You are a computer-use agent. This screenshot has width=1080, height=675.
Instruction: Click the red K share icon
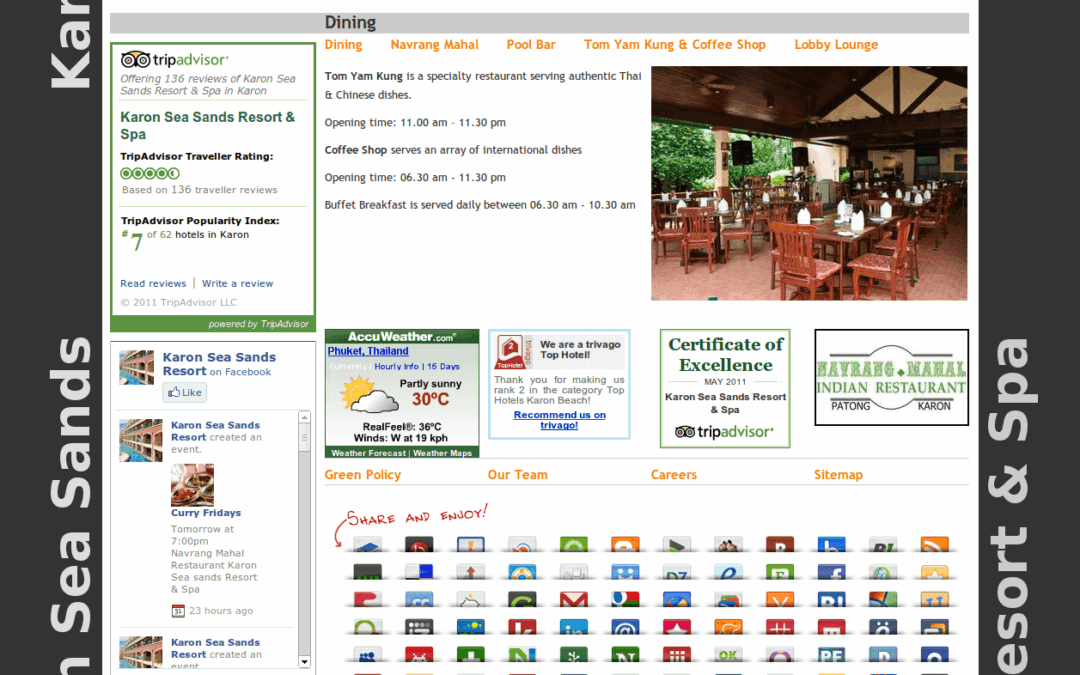522,627
